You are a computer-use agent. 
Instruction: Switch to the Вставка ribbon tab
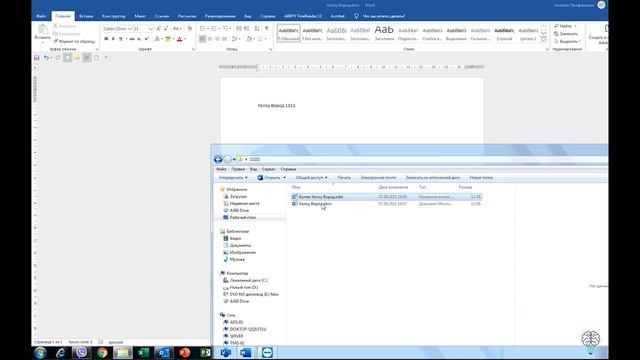86,16
